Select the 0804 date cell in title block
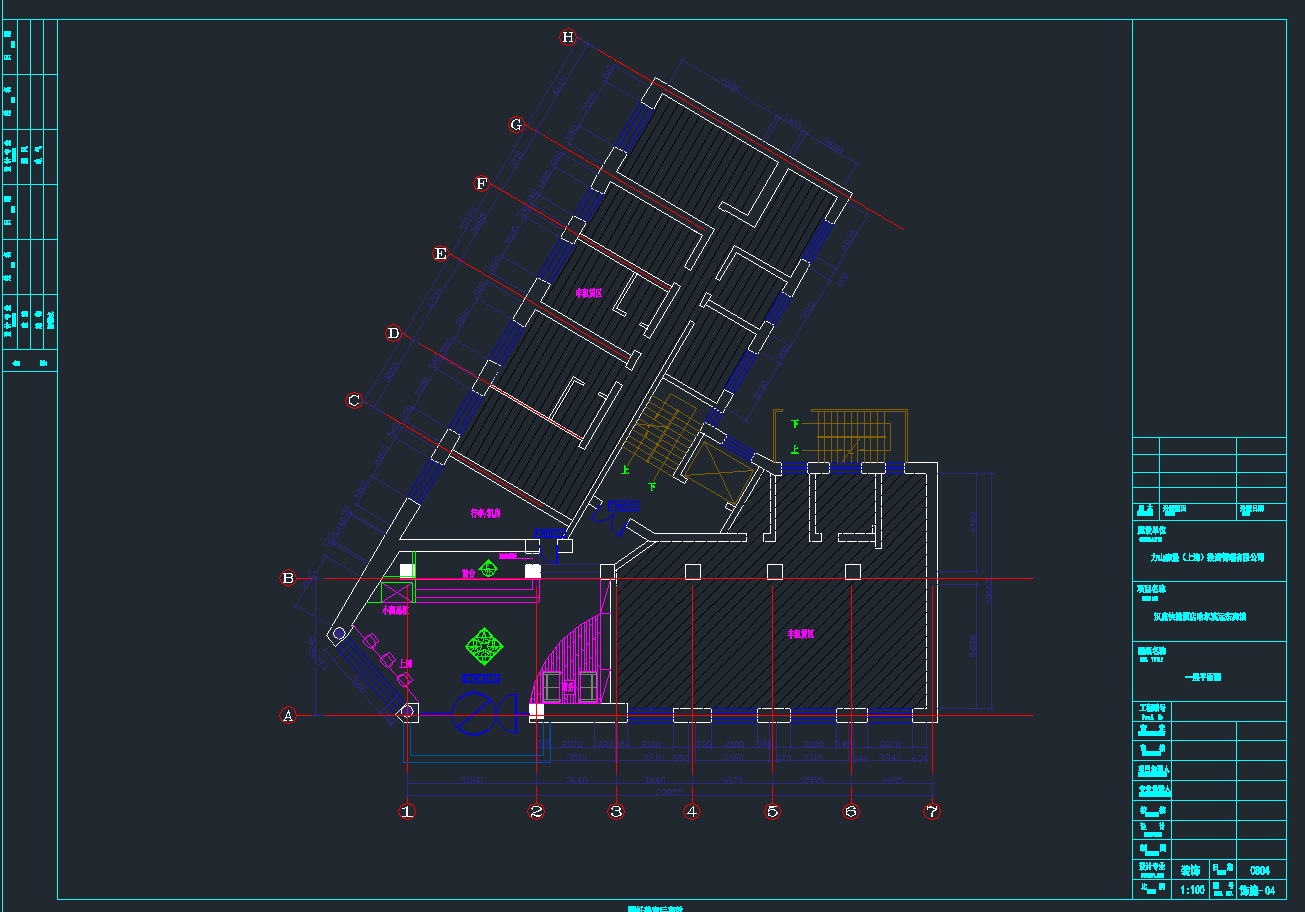The width and height of the screenshot is (1305, 912). coord(1260,870)
